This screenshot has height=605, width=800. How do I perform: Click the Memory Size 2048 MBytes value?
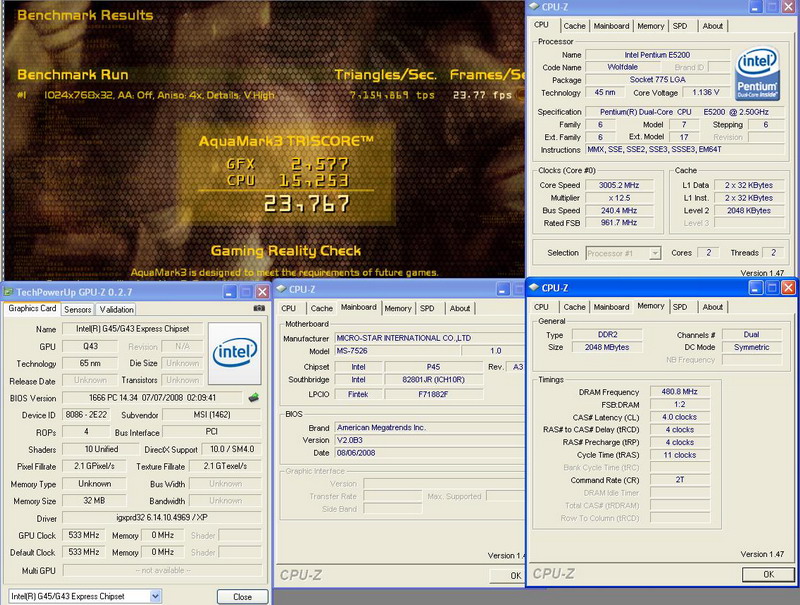(607, 347)
